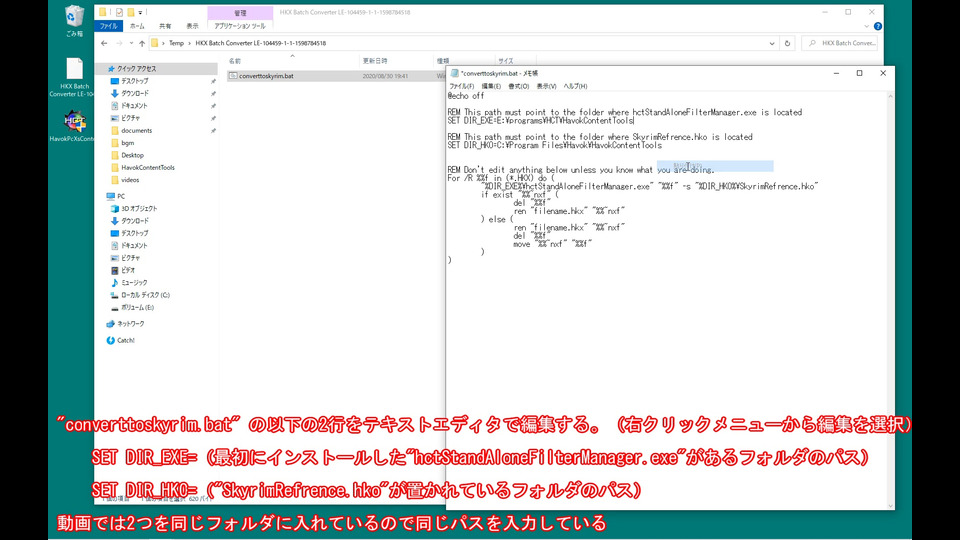Click the SET DIR_HKO line in Notepad
Viewport: 960px width, 540px height.
(x=555, y=145)
